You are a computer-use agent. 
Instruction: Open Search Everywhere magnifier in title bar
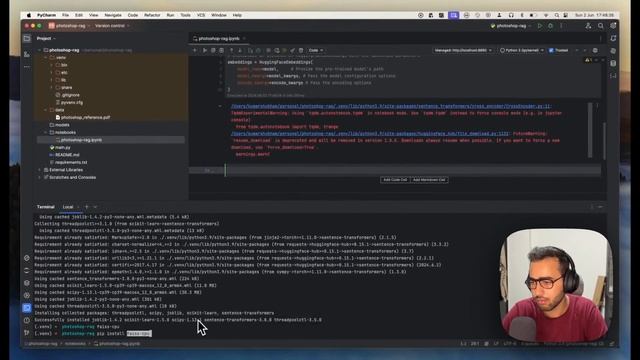601,26
